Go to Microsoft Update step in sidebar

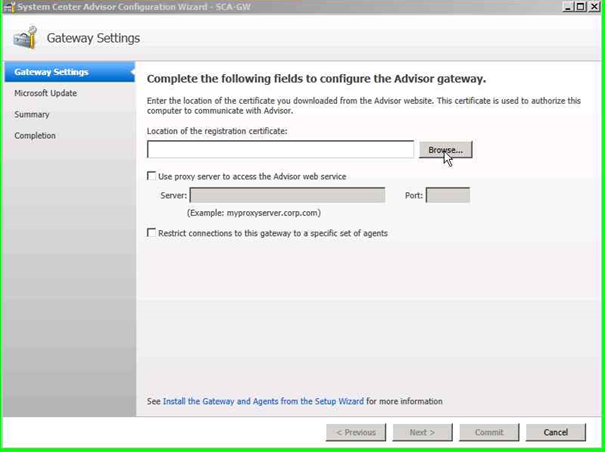coord(46,93)
